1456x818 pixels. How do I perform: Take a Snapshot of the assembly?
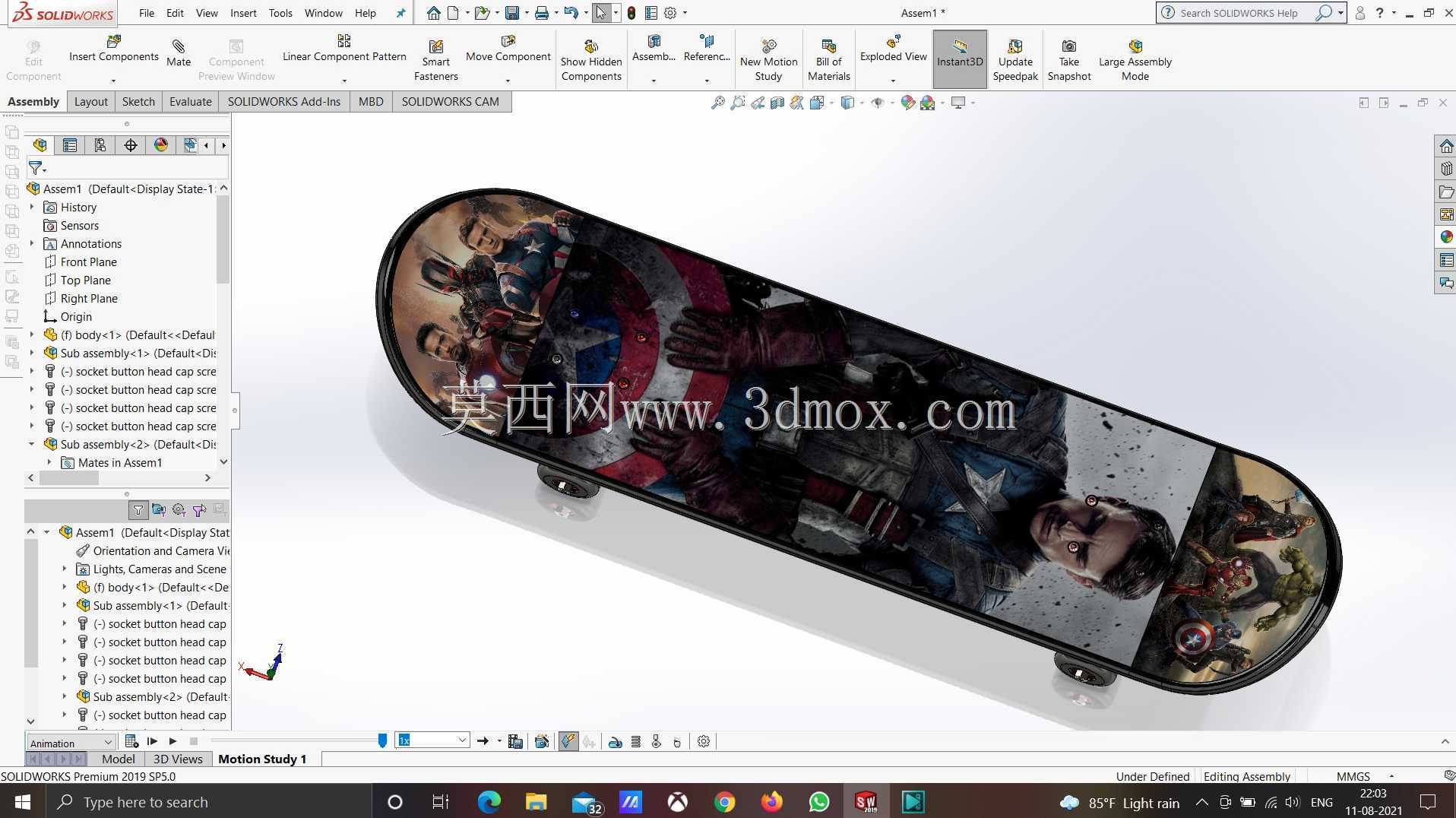(x=1068, y=61)
